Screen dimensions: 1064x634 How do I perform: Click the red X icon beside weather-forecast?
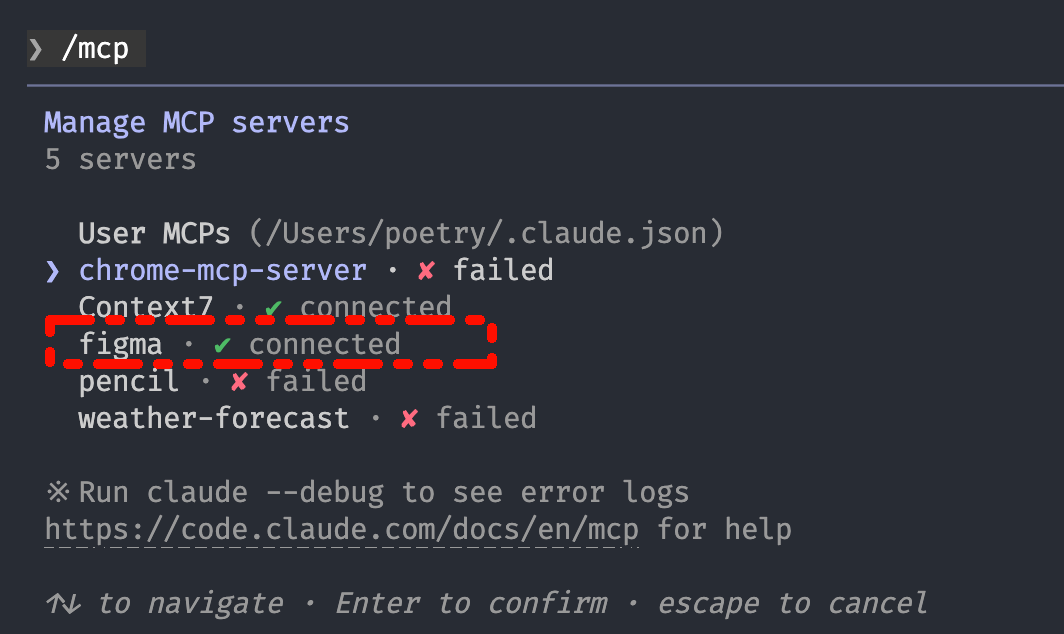(x=409, y=418)
